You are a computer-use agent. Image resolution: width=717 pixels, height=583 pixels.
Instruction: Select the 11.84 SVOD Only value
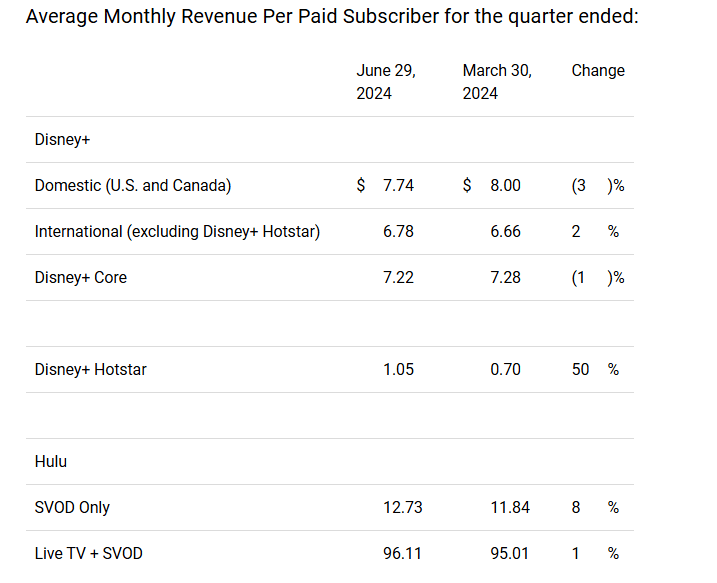point(509,507)
